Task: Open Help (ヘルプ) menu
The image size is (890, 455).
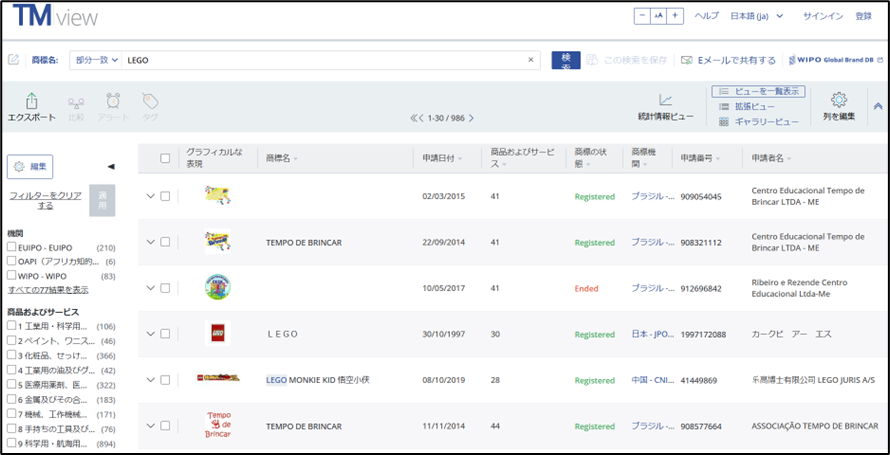Action: (x=707, y=16)
